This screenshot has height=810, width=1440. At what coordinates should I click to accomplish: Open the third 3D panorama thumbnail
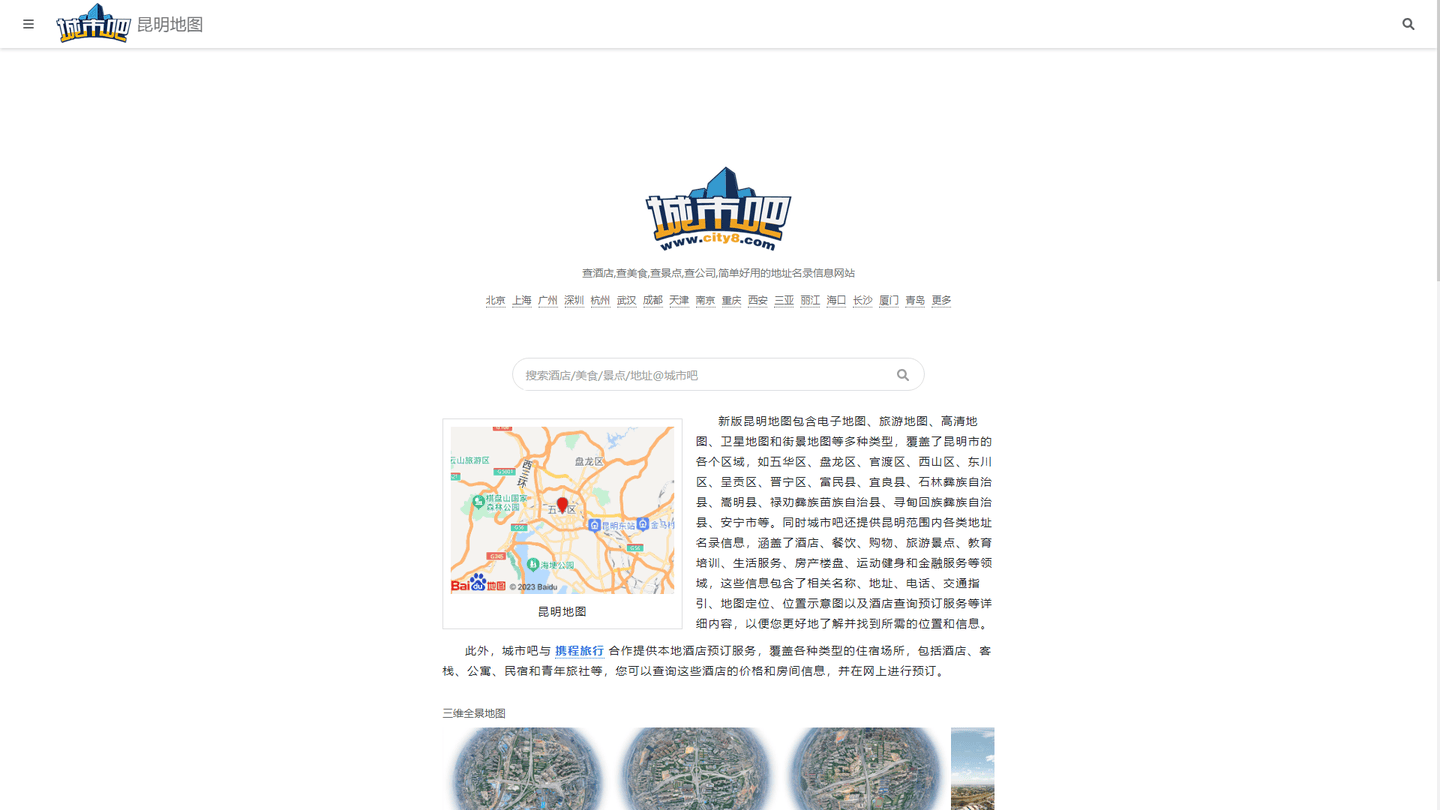tap(865, 768)
